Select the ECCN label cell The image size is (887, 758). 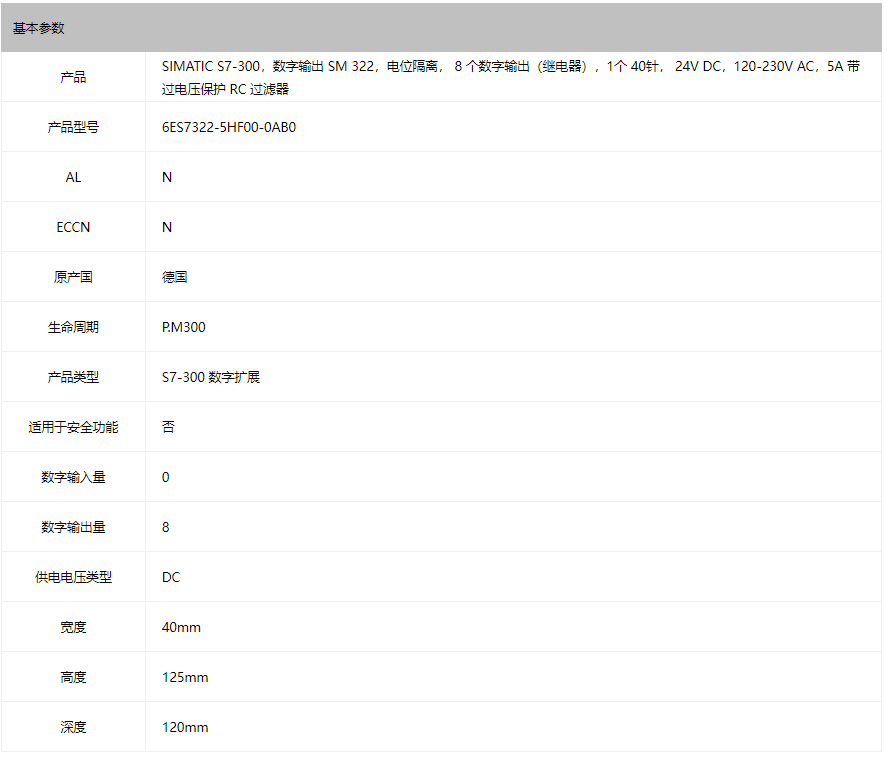tap(73, 227)
